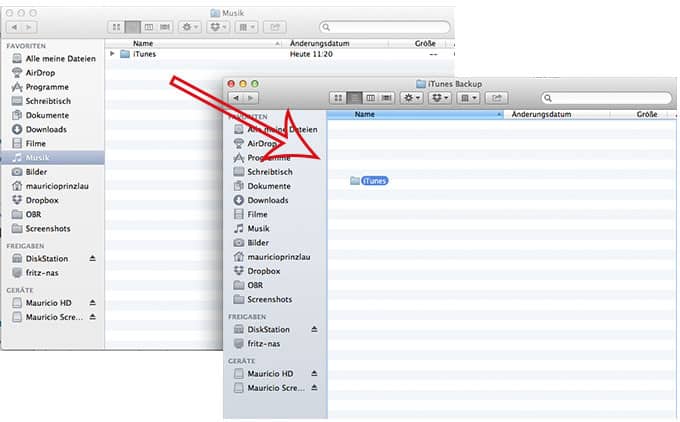Eject DiskStation in the Musik window sidebar

pyautogui.click(x=92, y=258)
